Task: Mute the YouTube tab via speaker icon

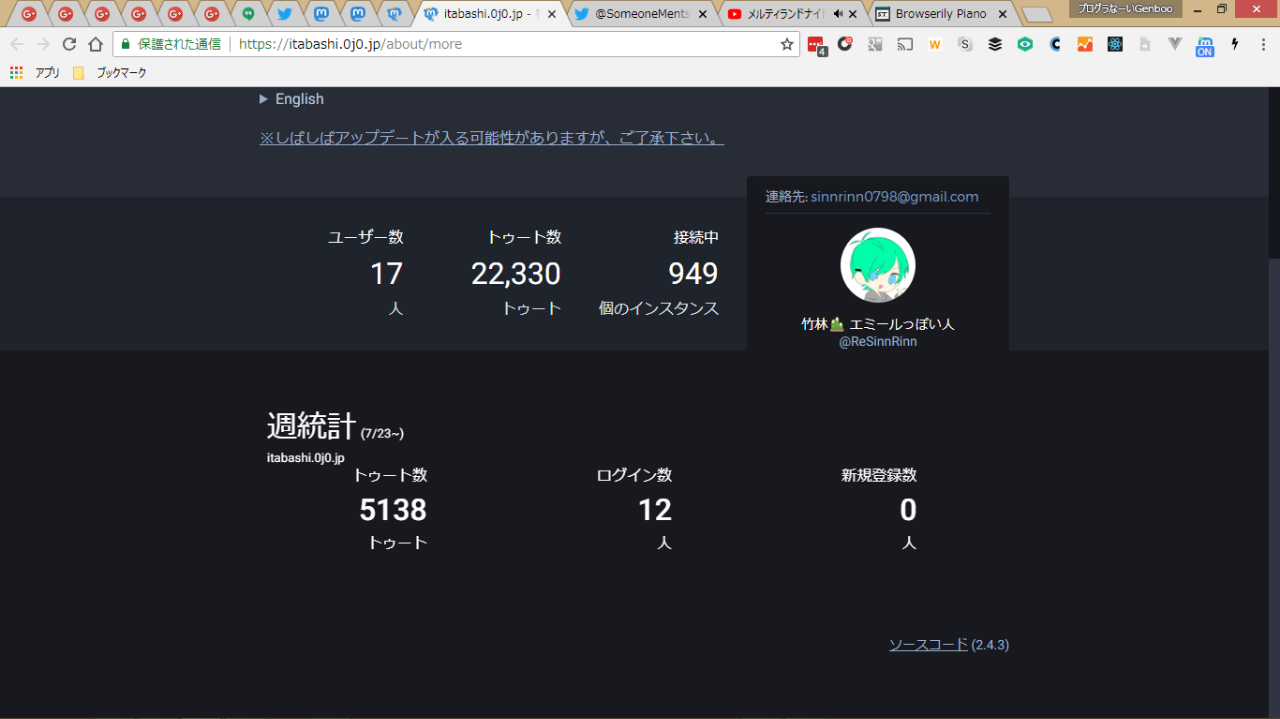Action: pyautogui.click(x=838, y=14)
